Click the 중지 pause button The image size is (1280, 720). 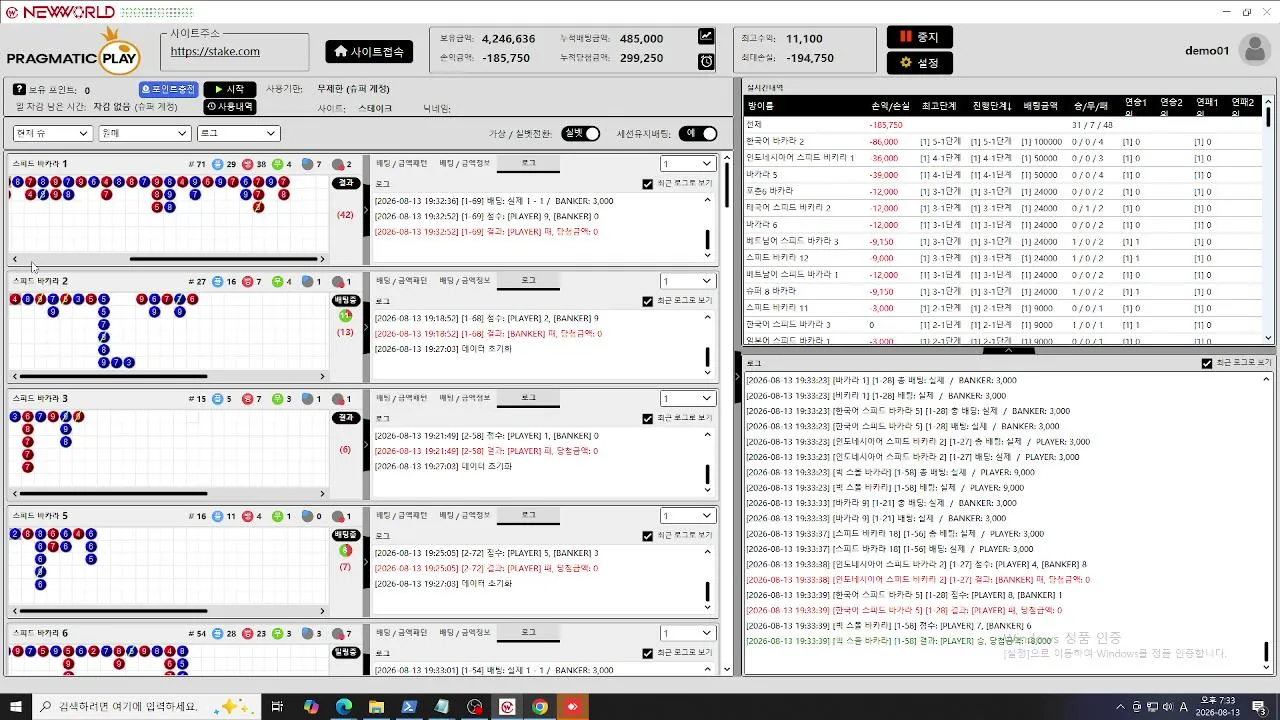919,37
